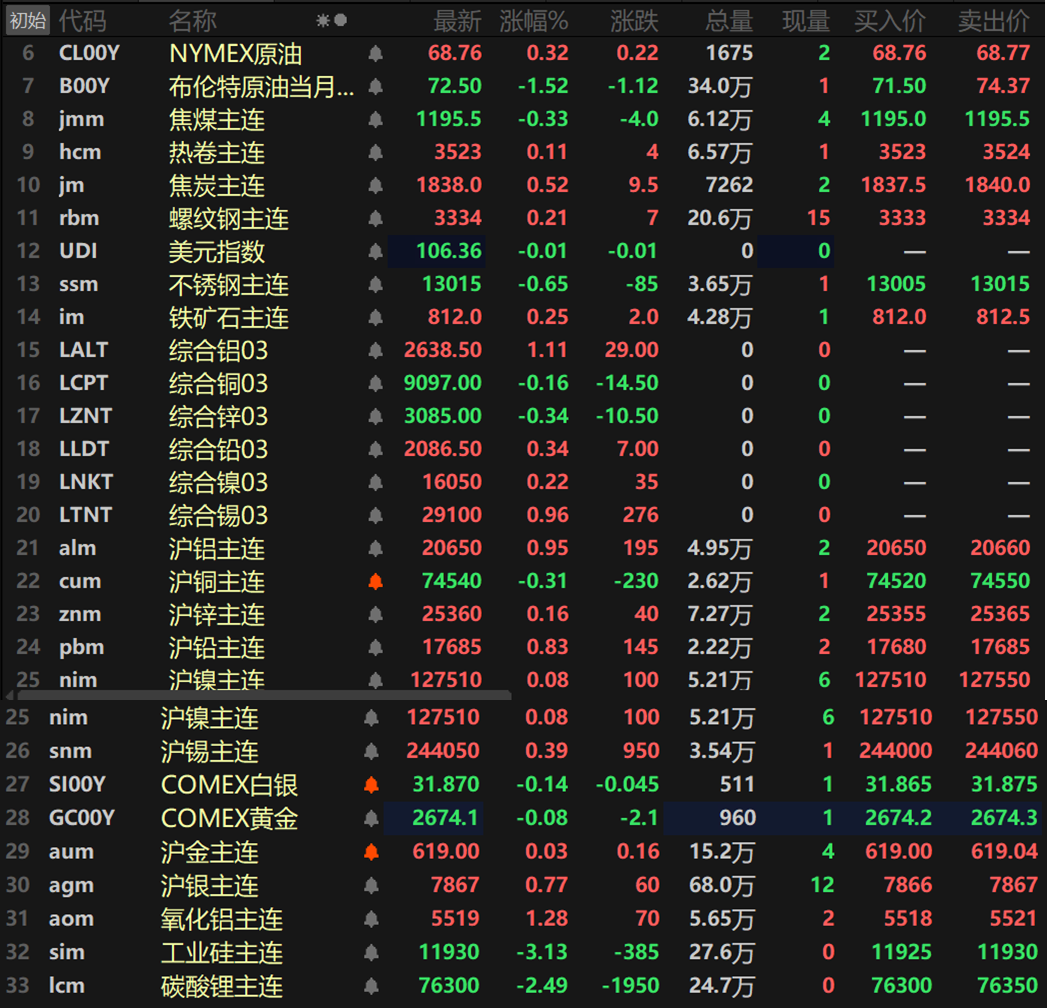Click the bell icon for NYMEX原油

click(376, 54)
